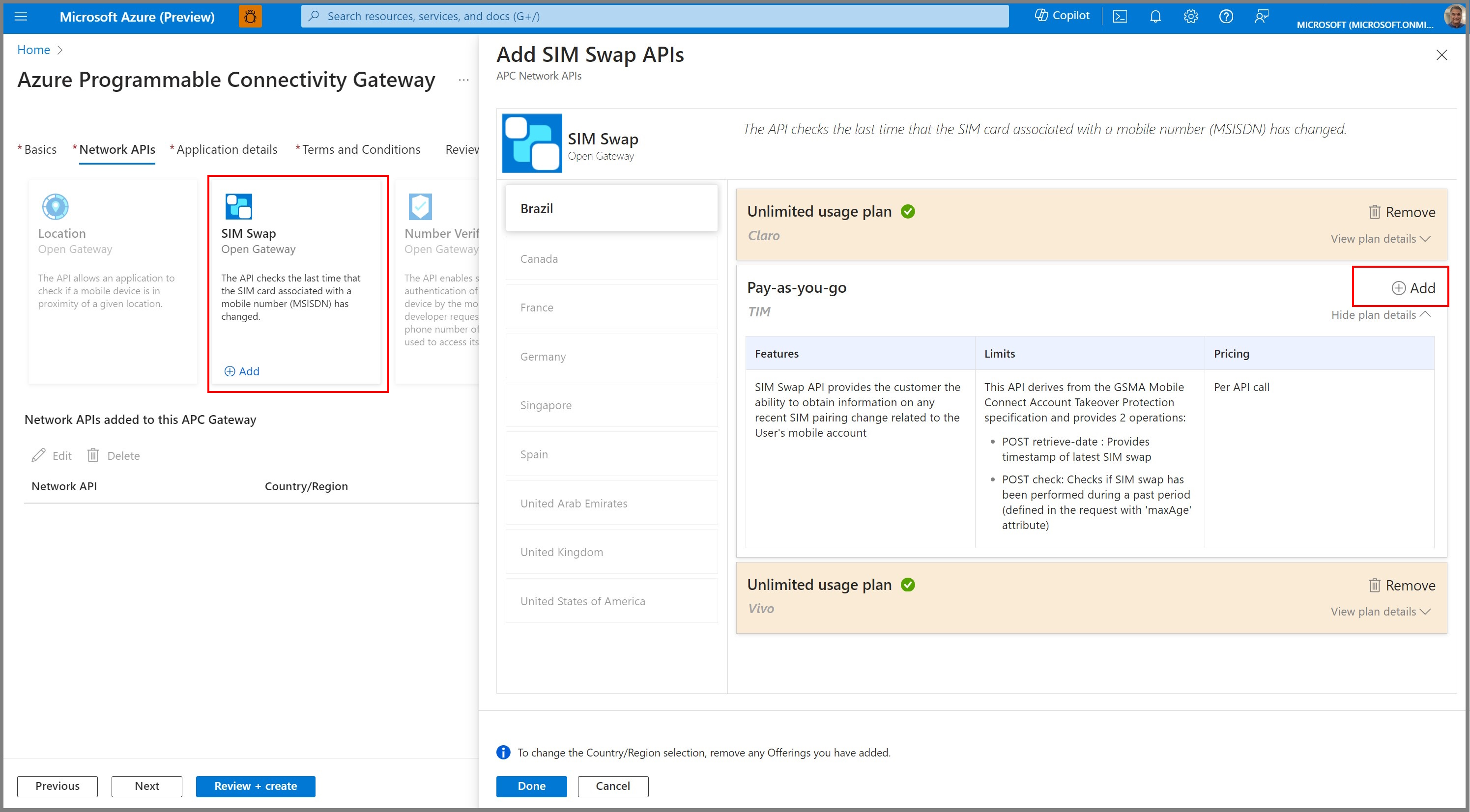Click the Cancel button

(613, 786)
